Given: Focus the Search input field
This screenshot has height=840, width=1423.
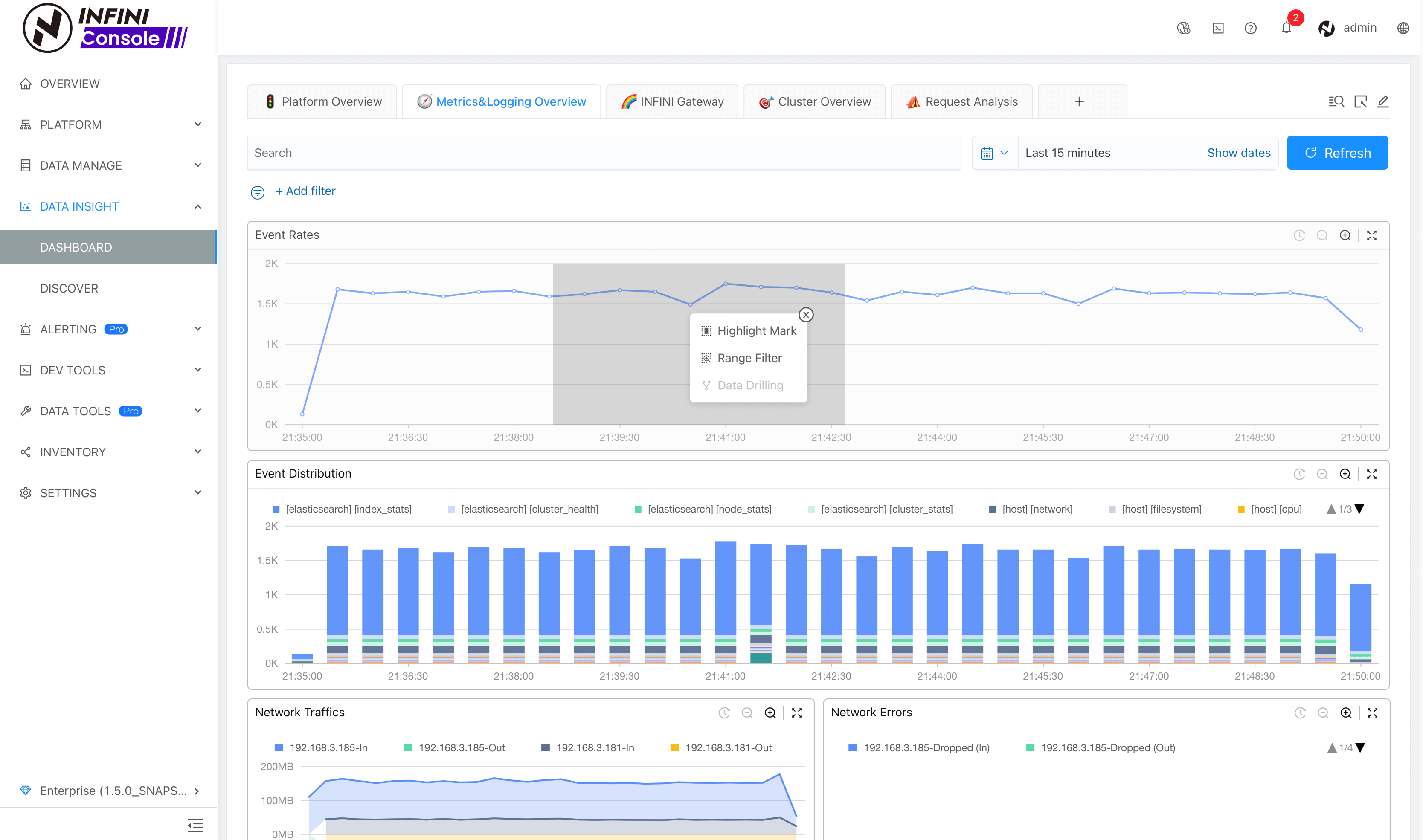Looking at the screenshot, I should pyautogui.click(x=604, y=153).
